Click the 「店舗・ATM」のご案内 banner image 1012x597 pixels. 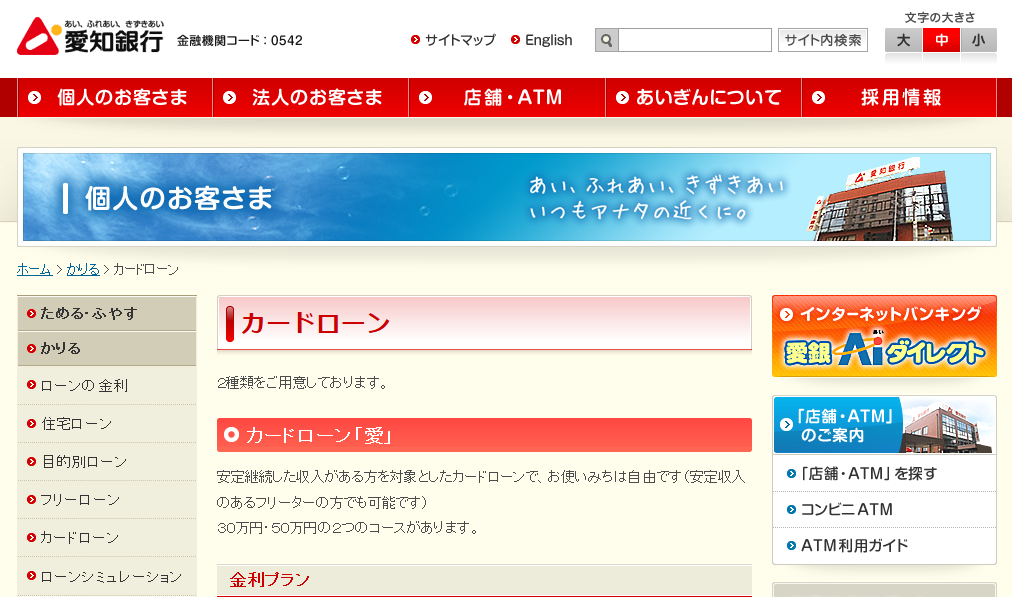pyautogui.click(x=884, y=425)
